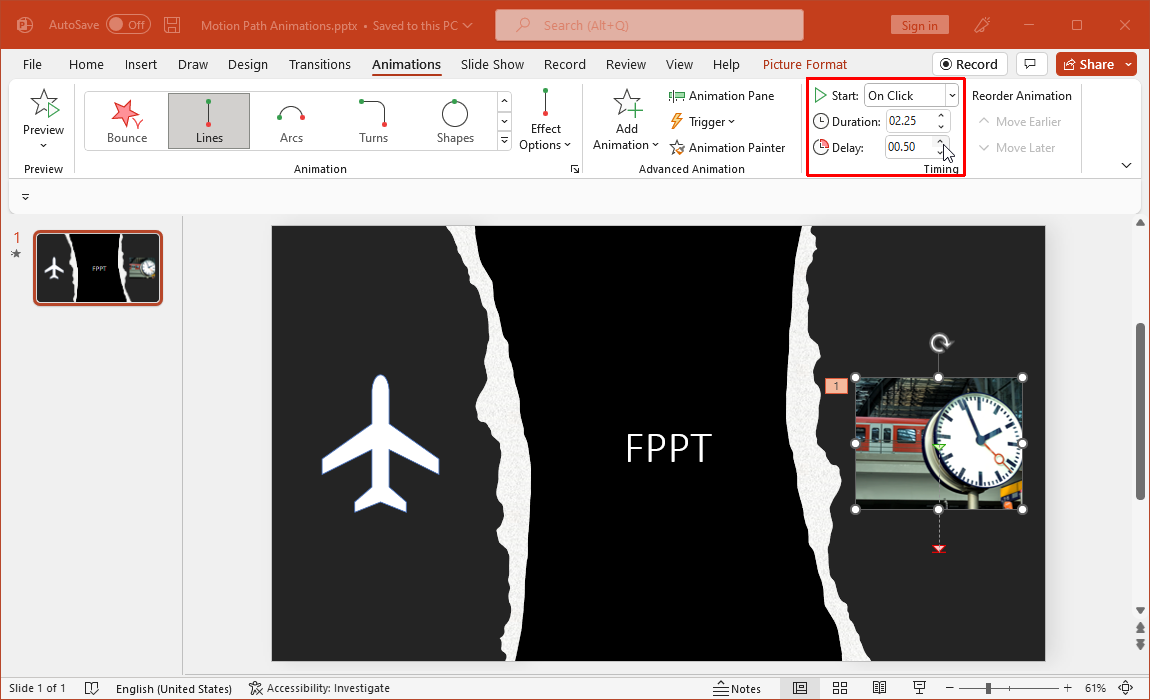
Task: Start Slide Show from status bar
Action: coord(919,688)
